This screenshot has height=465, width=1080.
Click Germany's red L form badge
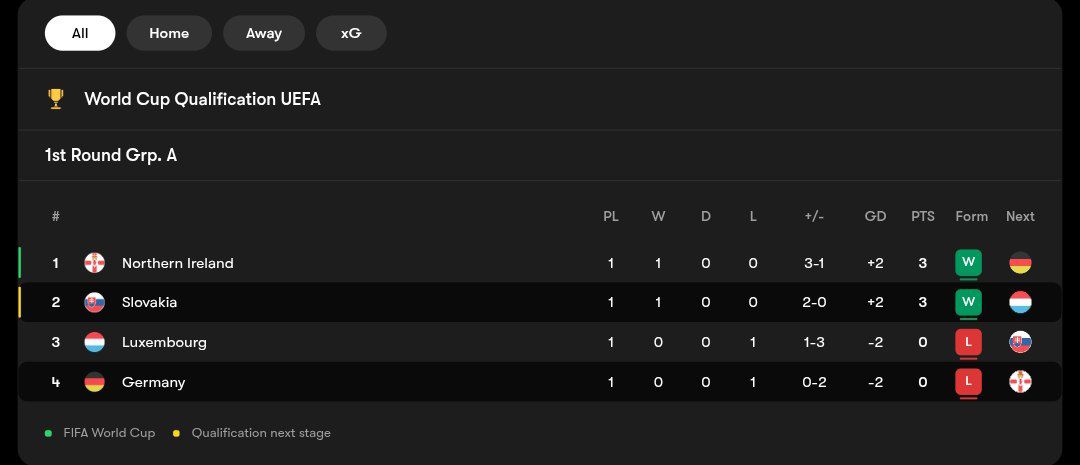968,382
